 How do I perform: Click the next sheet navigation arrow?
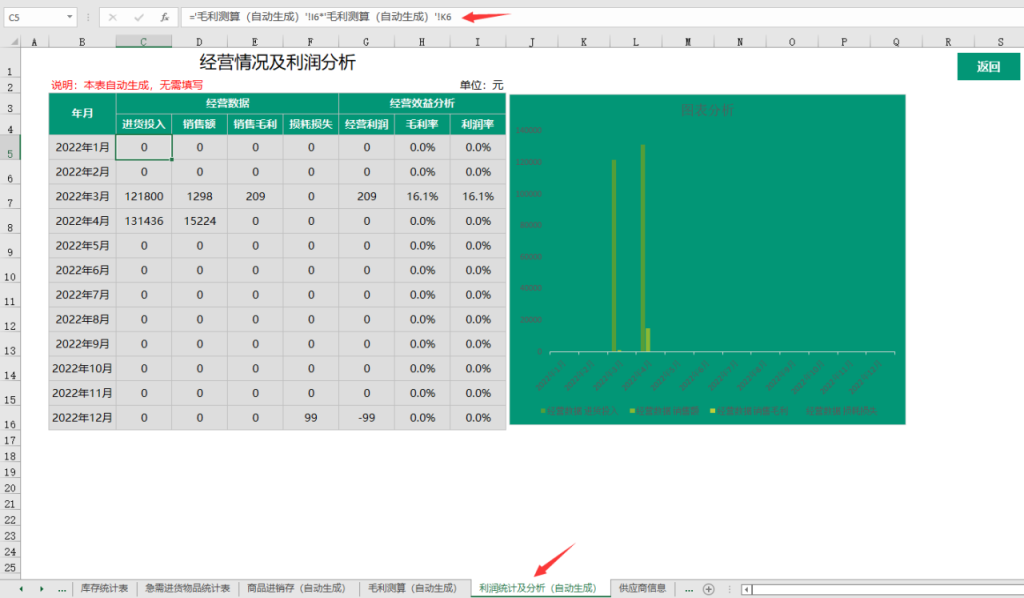(42, 588)
